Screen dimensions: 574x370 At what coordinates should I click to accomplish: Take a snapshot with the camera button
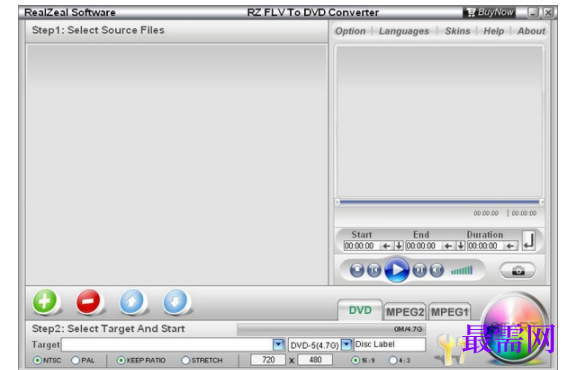518,270
